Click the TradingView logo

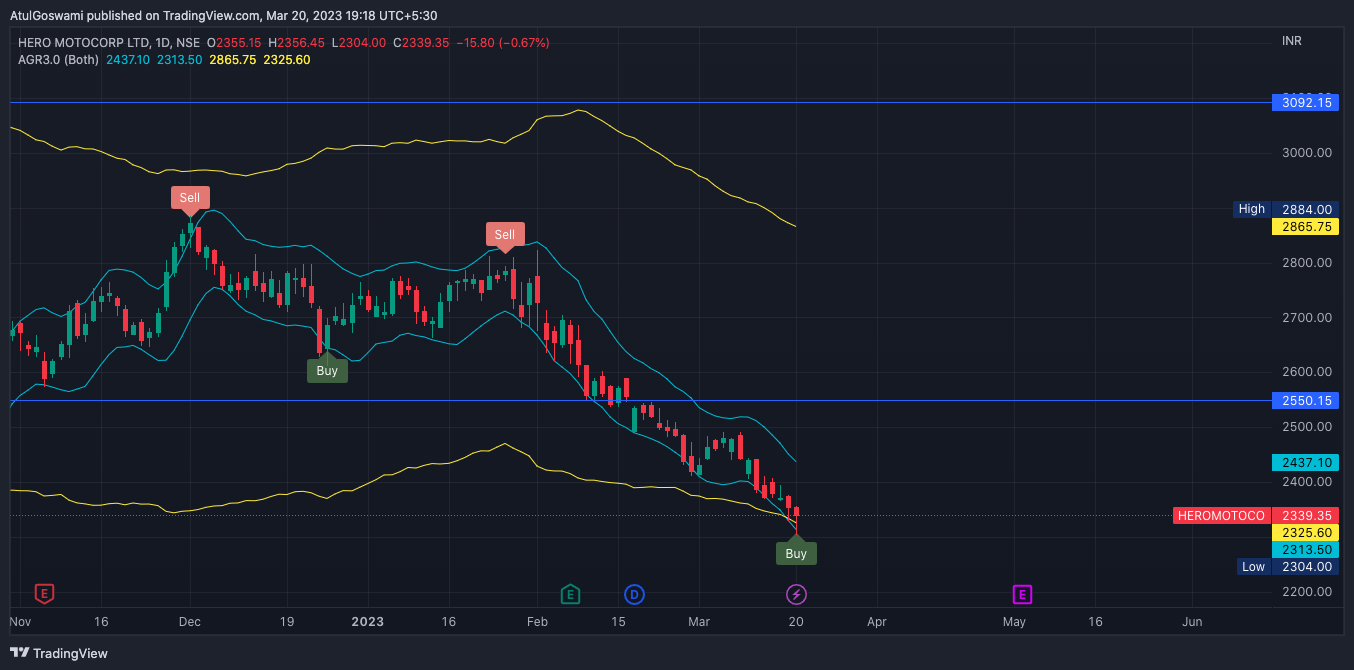pyautogui.click(x=59, y=653)
